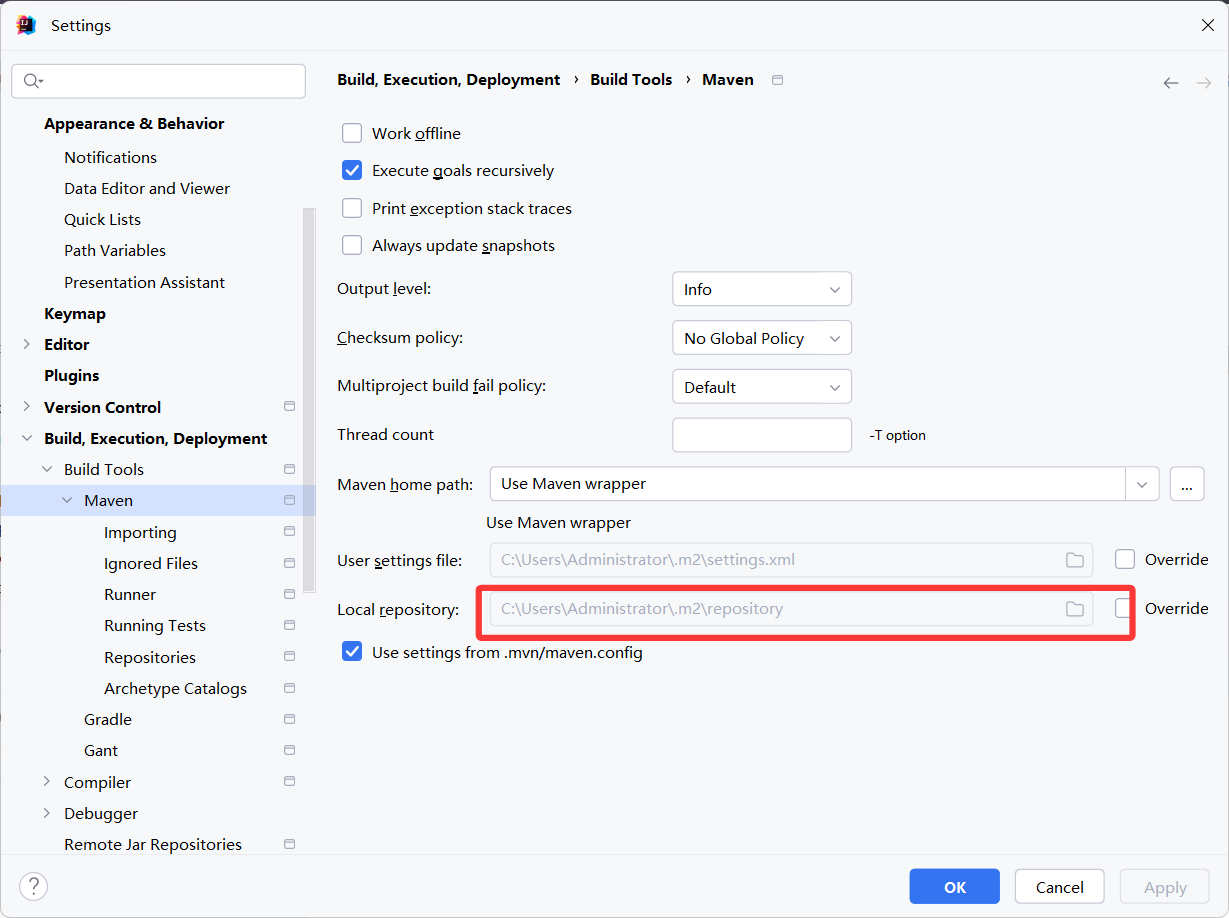Open Data Editor and Viewer settings
The height and width of the screenshot is (918, 1229).
point(147,188)
